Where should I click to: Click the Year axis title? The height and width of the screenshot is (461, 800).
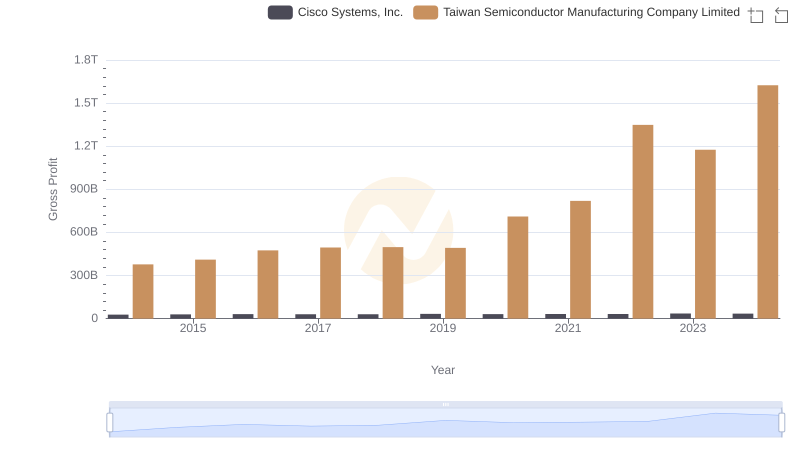(443, 370)
